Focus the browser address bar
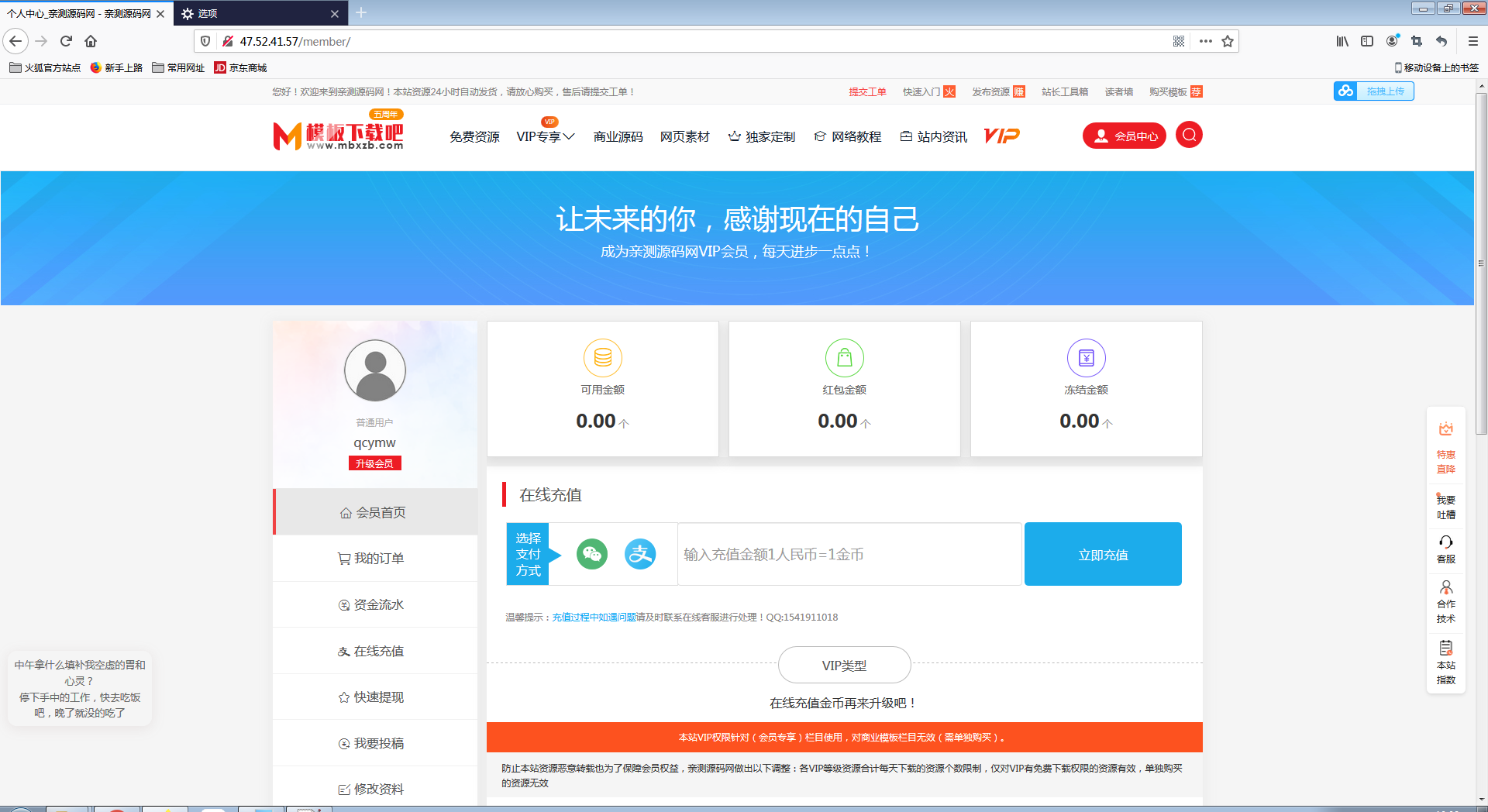The image size is (1488, 812). point(697,41)
